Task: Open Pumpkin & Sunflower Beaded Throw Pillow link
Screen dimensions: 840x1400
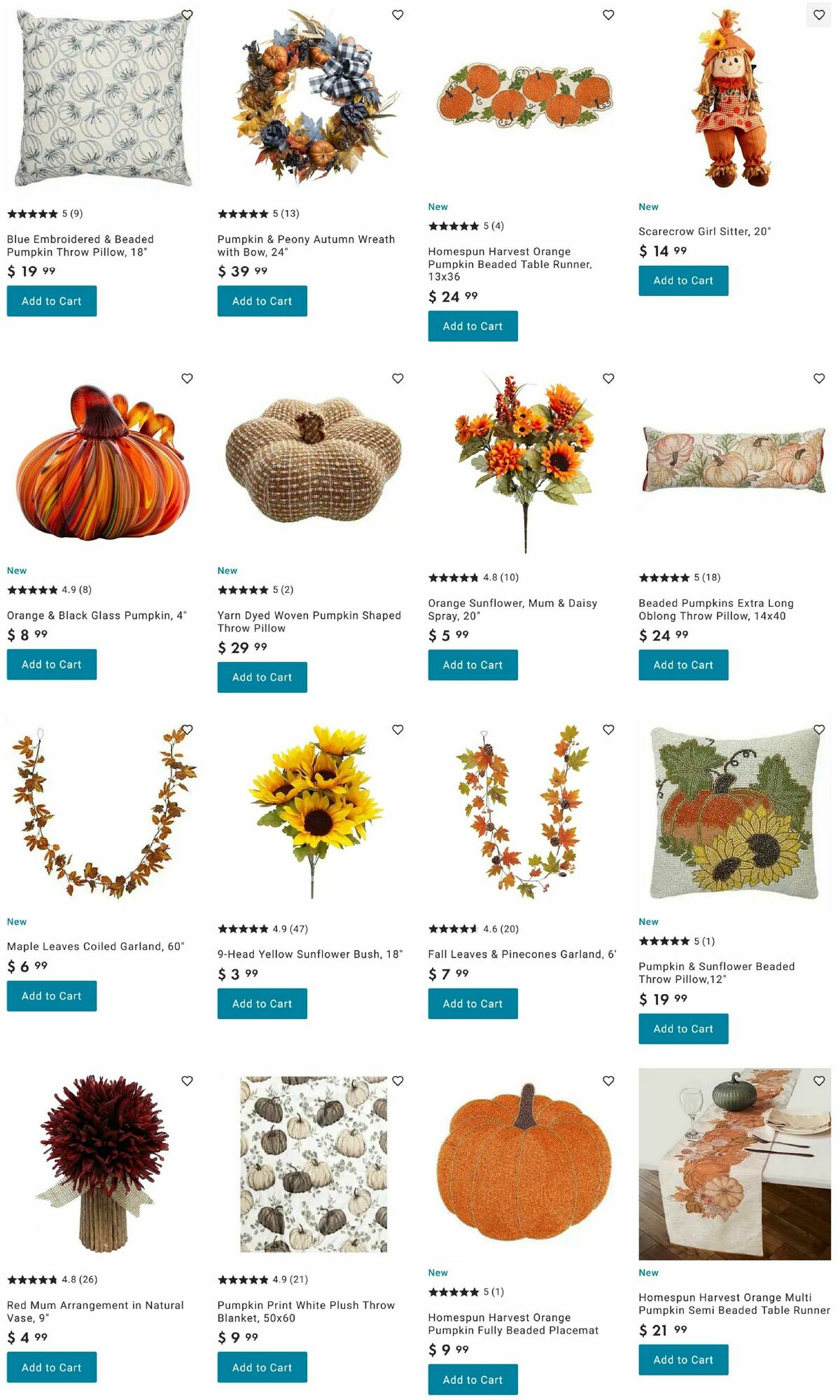Action: [x=717, y=973]
